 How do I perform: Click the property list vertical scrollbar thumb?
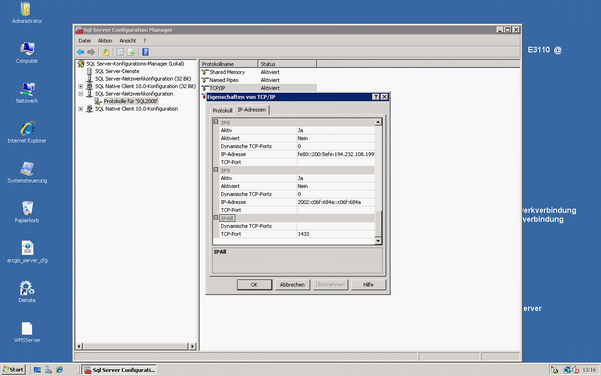click(x=378, y=223)
